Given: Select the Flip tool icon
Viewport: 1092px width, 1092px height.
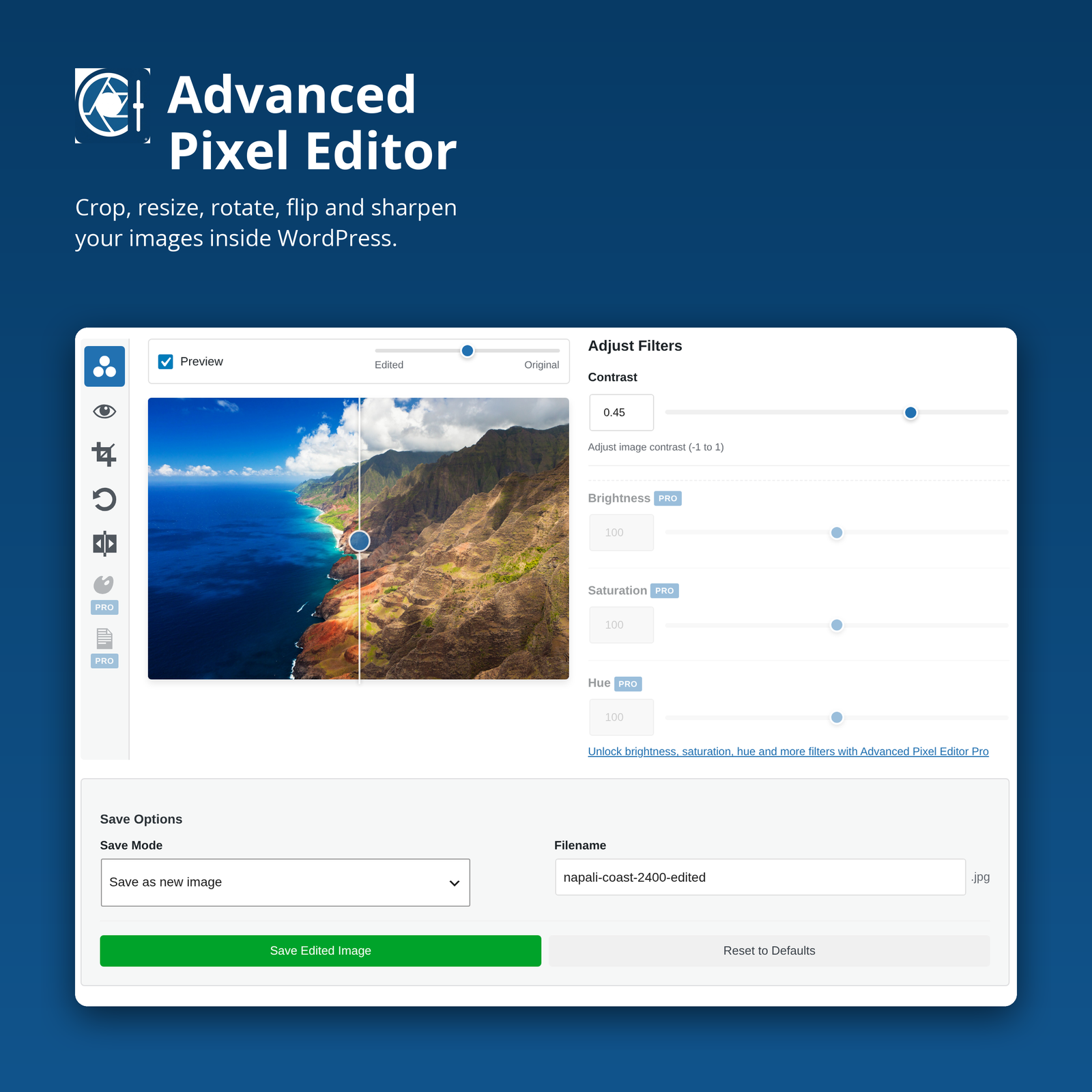Looking at the screenshot, I should click(x=104, y=544).
